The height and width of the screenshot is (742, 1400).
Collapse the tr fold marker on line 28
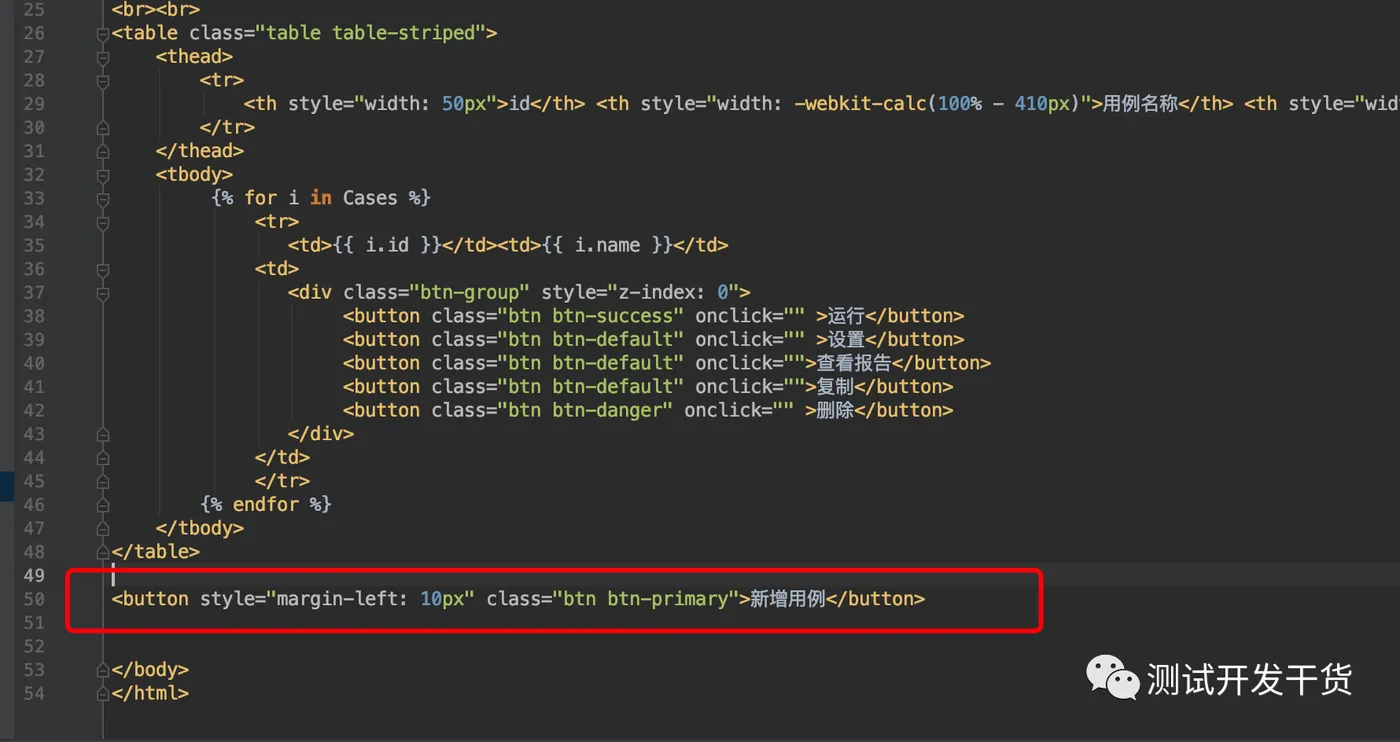coord(102,82)
